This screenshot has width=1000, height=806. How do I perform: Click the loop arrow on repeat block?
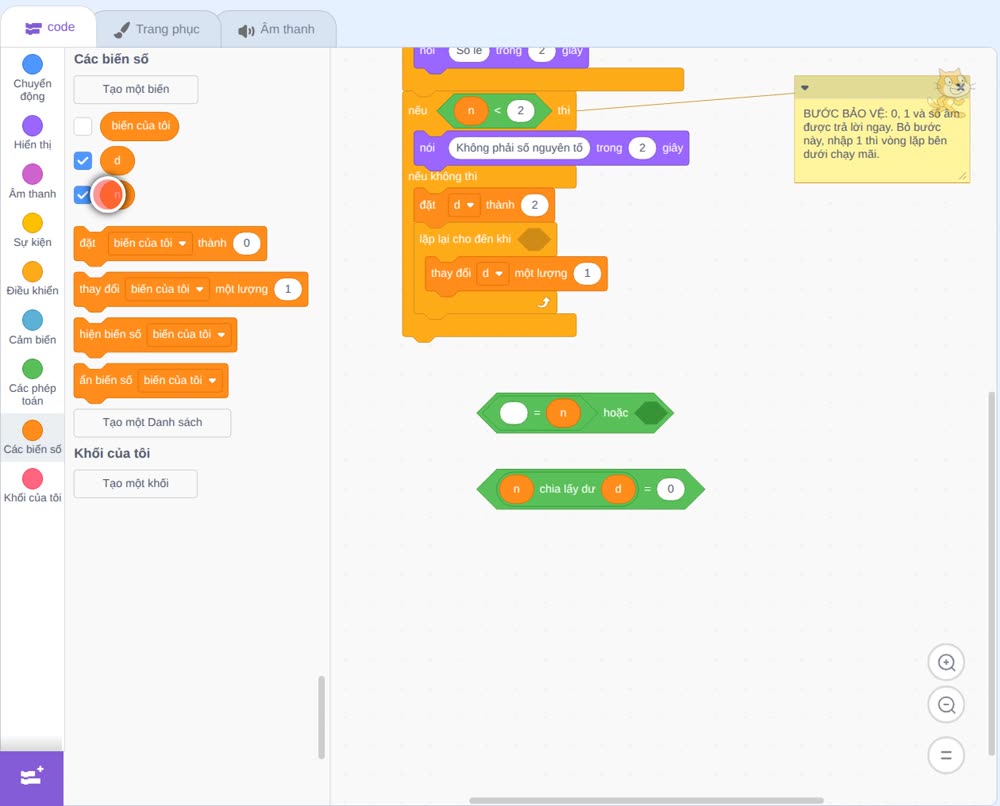click(x=543, y=302)
